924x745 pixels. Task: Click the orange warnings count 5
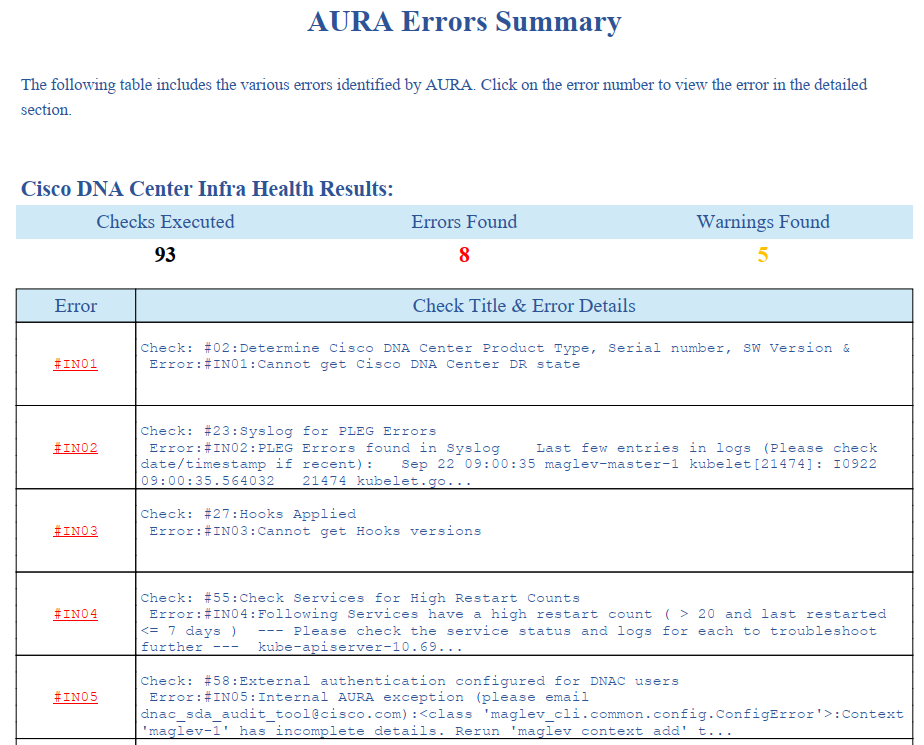(763, 255)
